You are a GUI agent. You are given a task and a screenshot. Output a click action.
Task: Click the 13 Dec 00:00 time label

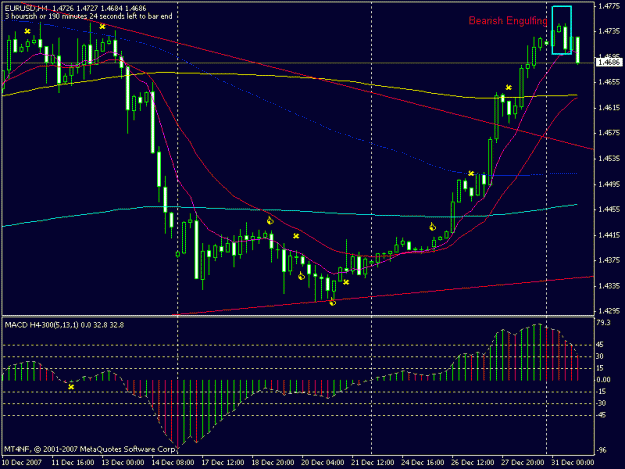(123, 463)
